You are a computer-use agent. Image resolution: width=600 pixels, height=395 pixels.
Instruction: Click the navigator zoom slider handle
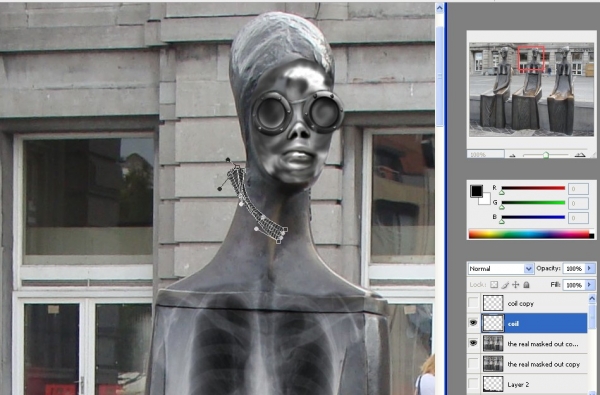click(546, 155)
